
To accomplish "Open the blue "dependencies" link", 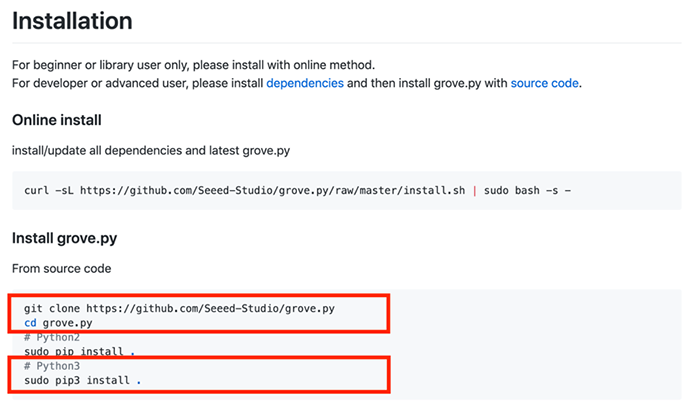I will pyautogui.click(x=304, y=83).
